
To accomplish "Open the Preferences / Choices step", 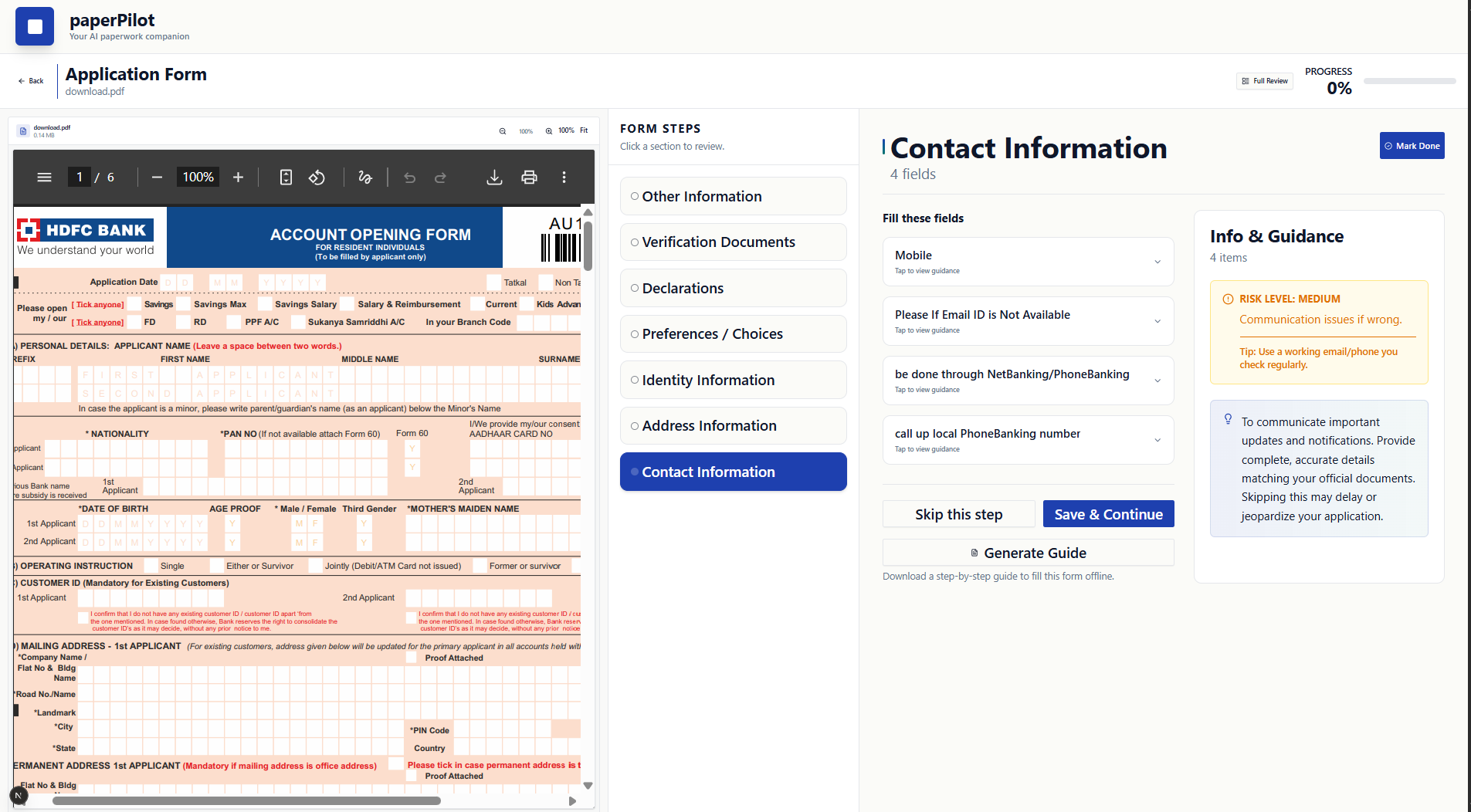I will click(x=733, y=334).
